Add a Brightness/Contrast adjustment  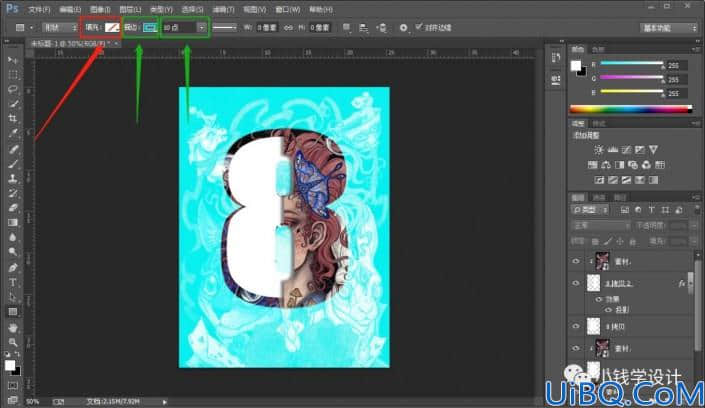coord(599,150)
